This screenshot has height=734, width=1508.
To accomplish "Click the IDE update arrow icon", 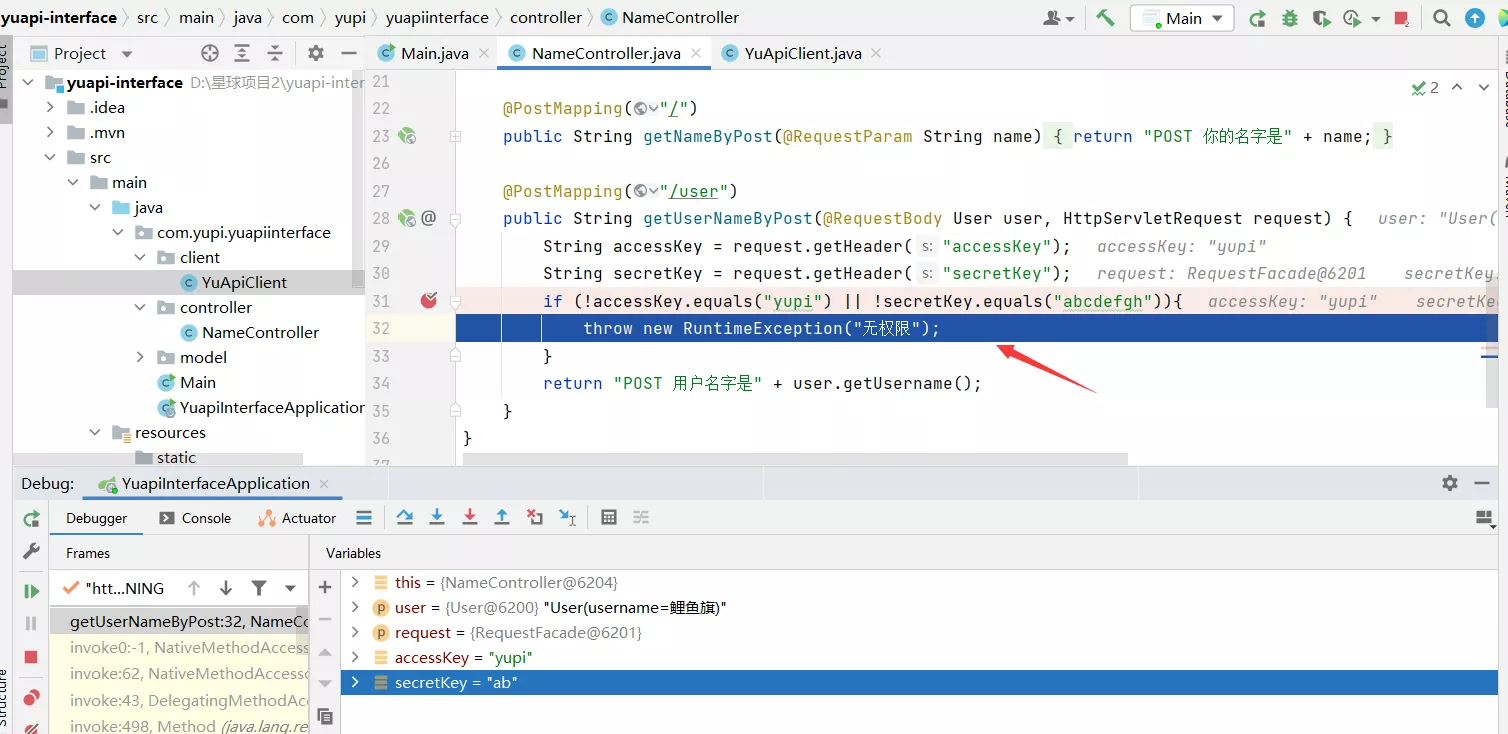I will coord(1475,18).
